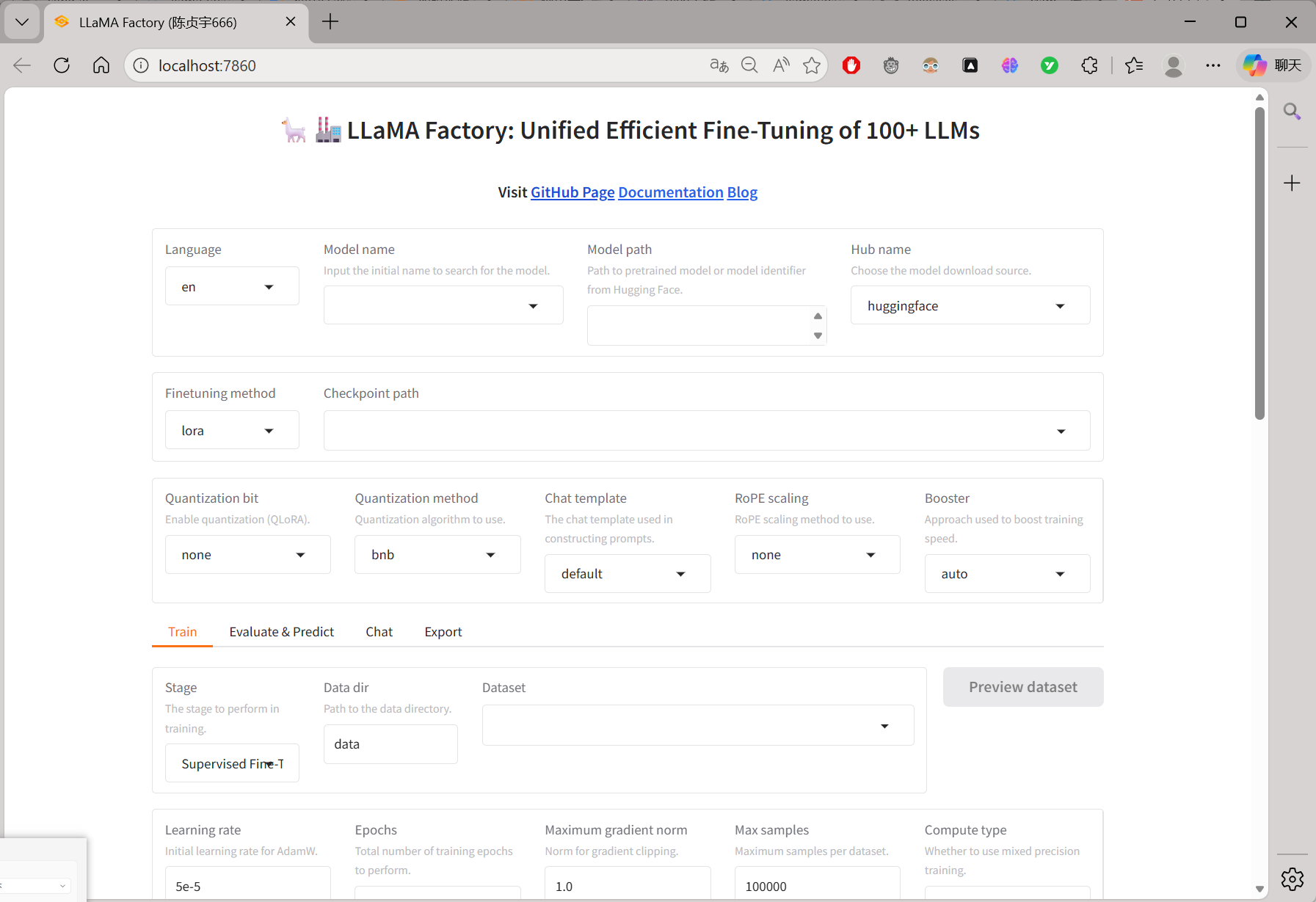1316x902 pixels.
Task: Add sidebar app with plus icon
Action: (1292, 183)
